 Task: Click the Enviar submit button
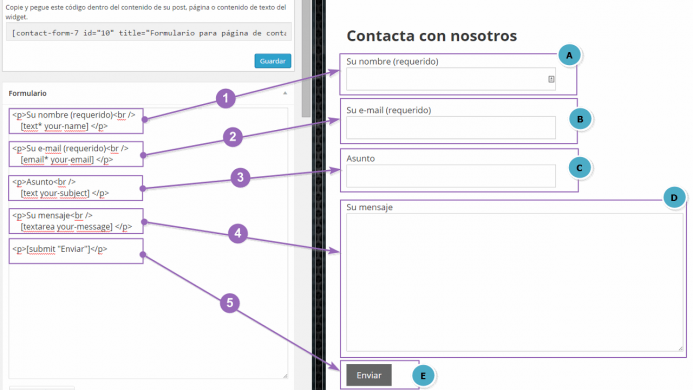369,375
